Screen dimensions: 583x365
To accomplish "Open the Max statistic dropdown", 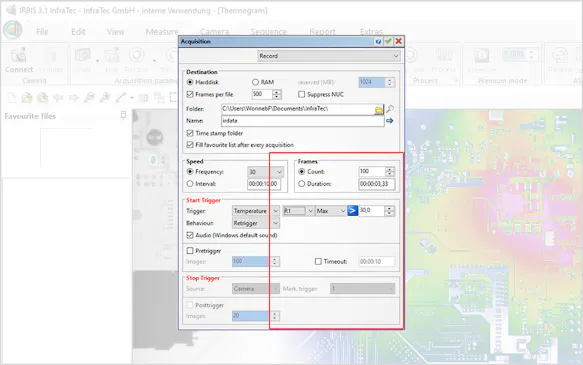I will pyautogui.click(x=331, y=211).
